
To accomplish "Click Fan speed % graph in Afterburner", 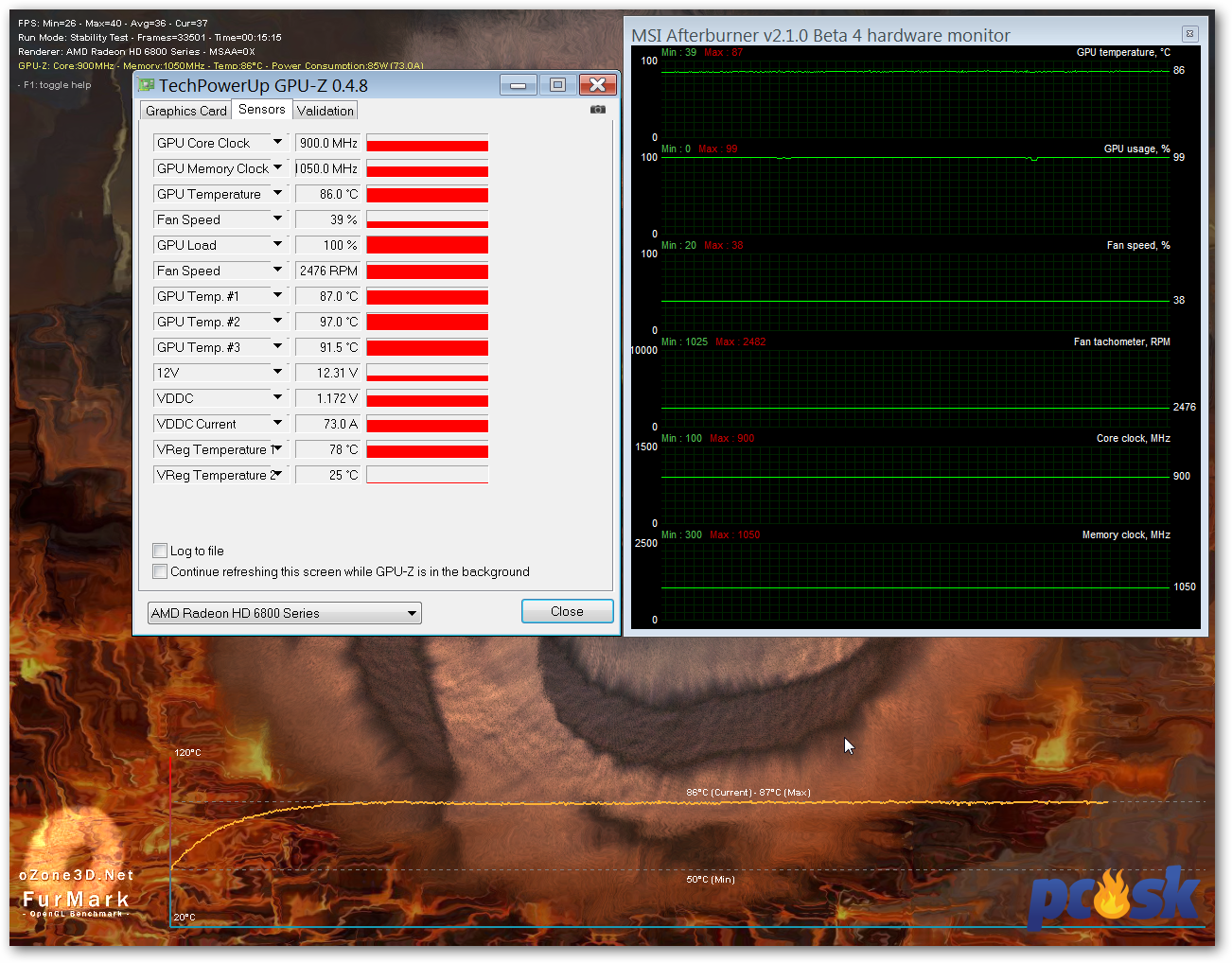I will point(915,292).
